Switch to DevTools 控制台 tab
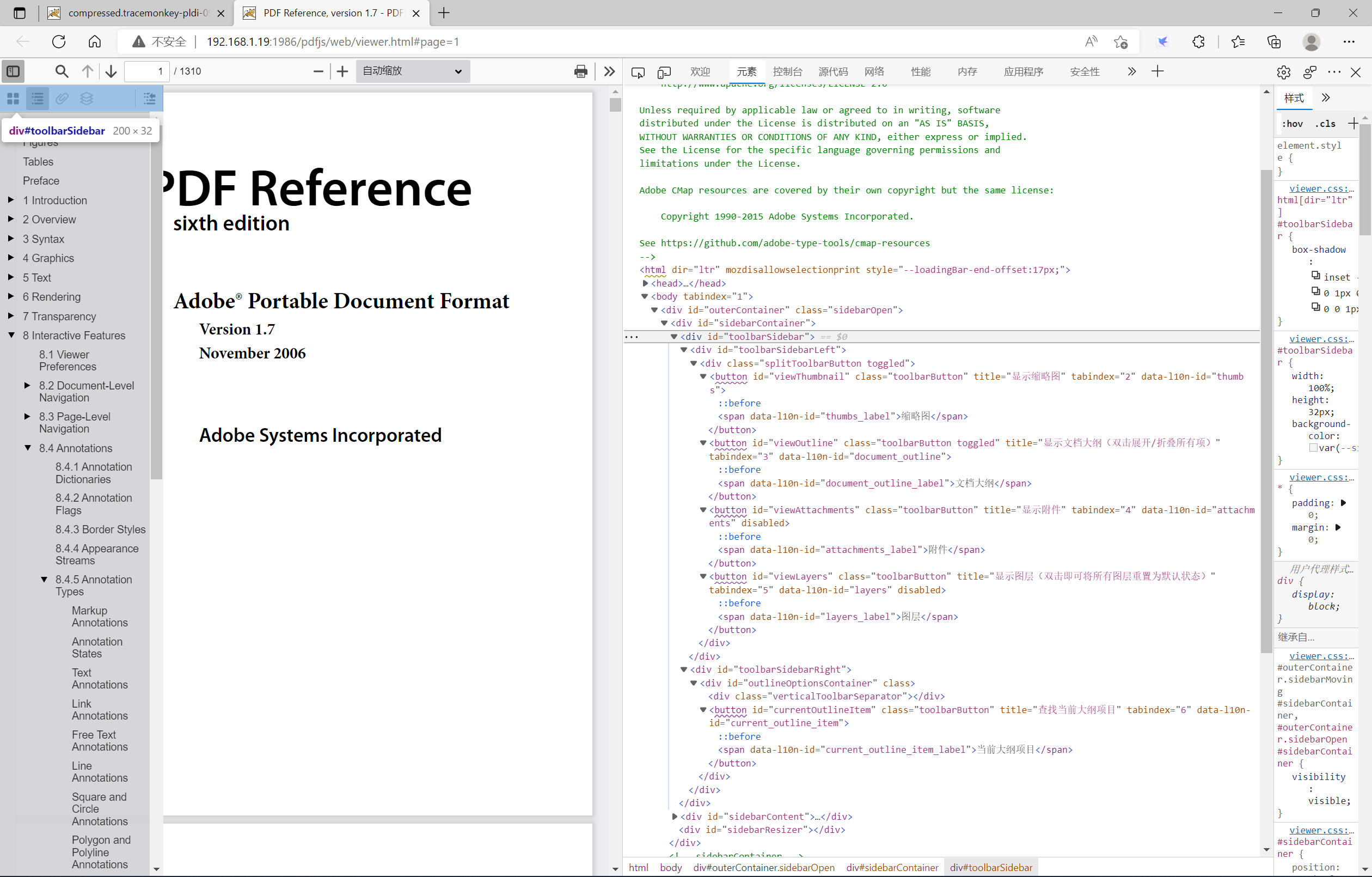 click(787, 72)
